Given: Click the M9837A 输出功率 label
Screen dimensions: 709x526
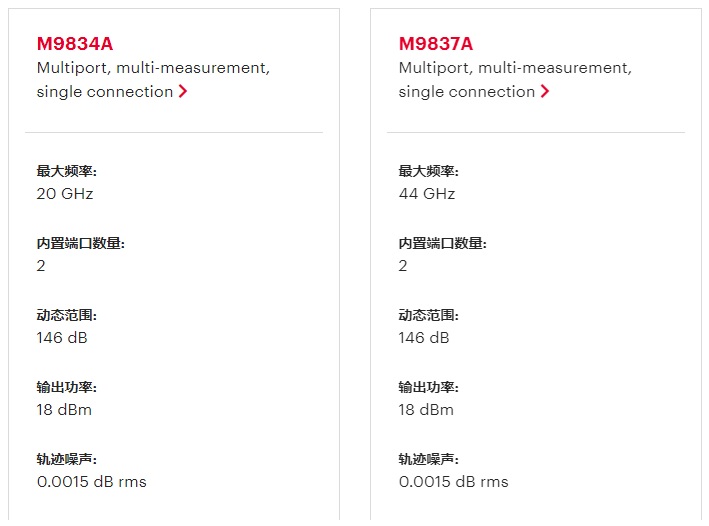Looking at the screenshot, I should (x=429, y=388).
